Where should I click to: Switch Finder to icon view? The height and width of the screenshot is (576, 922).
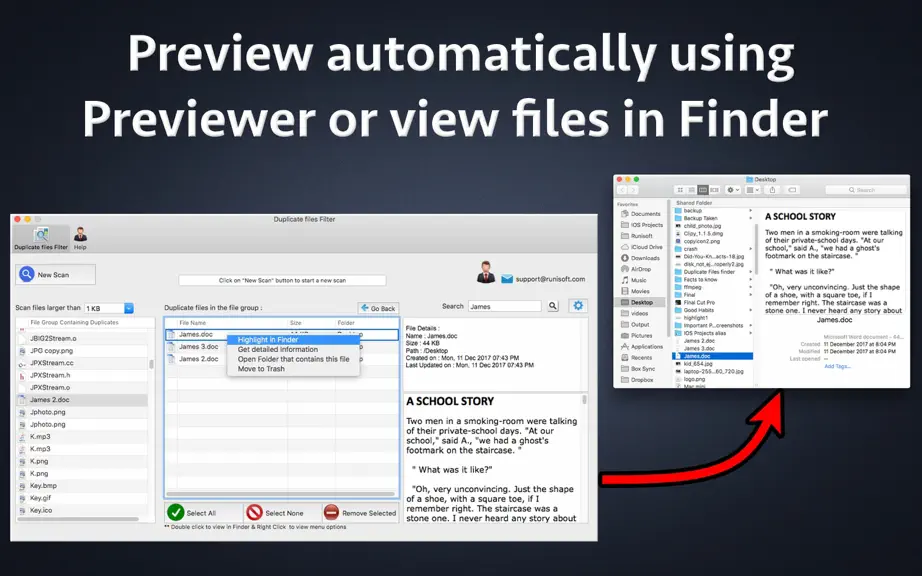680,190
